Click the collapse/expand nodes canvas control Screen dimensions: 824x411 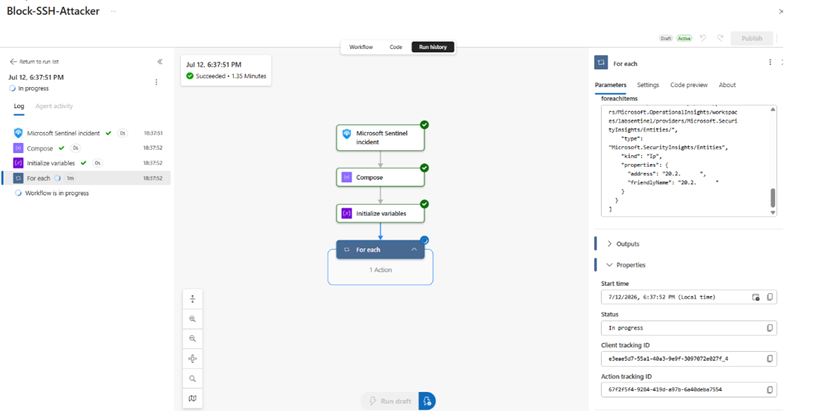pyautogui.click(x=192, y=299)
